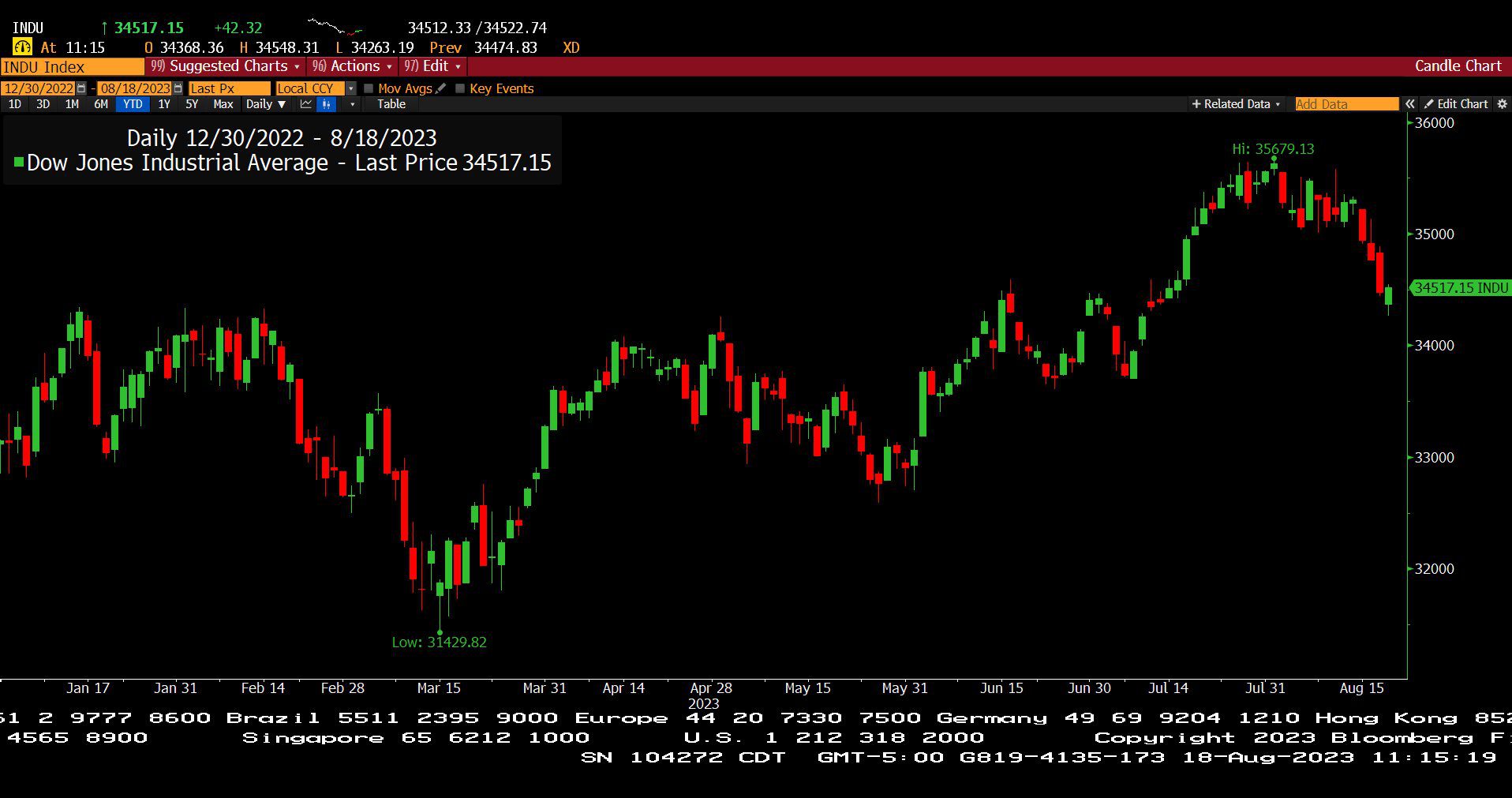Click the Low: 31429.82 marker label

439,643
